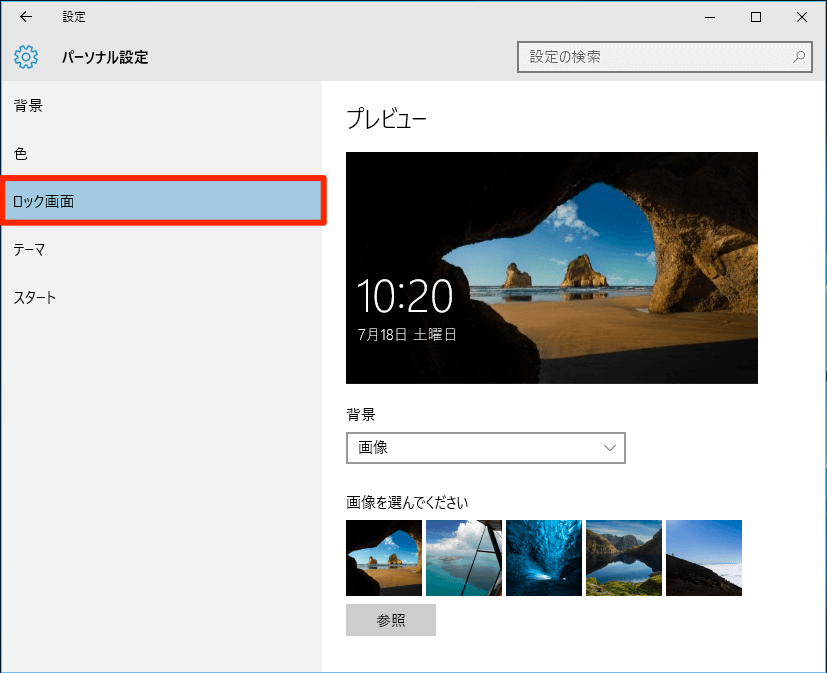827x673 pixels.
Task: Click the settings gear icon
Action: coord(26,57)
